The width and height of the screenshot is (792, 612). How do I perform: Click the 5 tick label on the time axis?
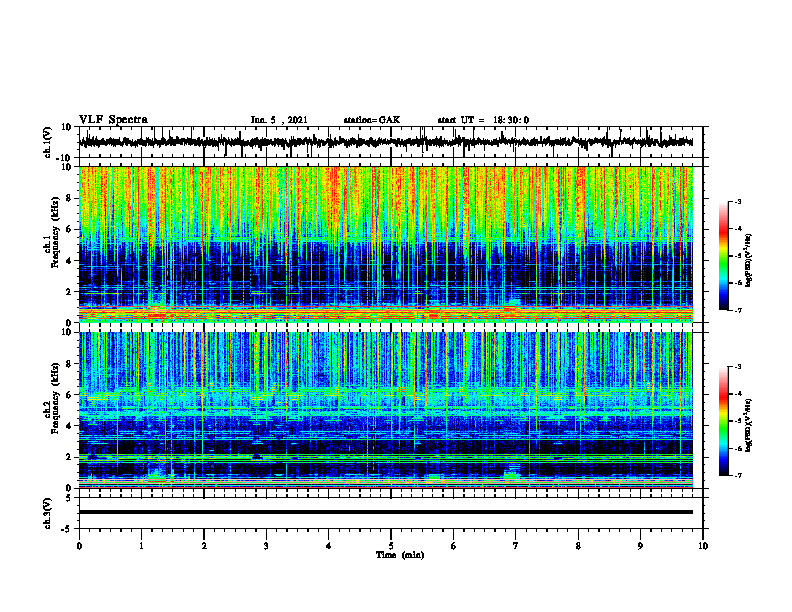click(391, 546)
